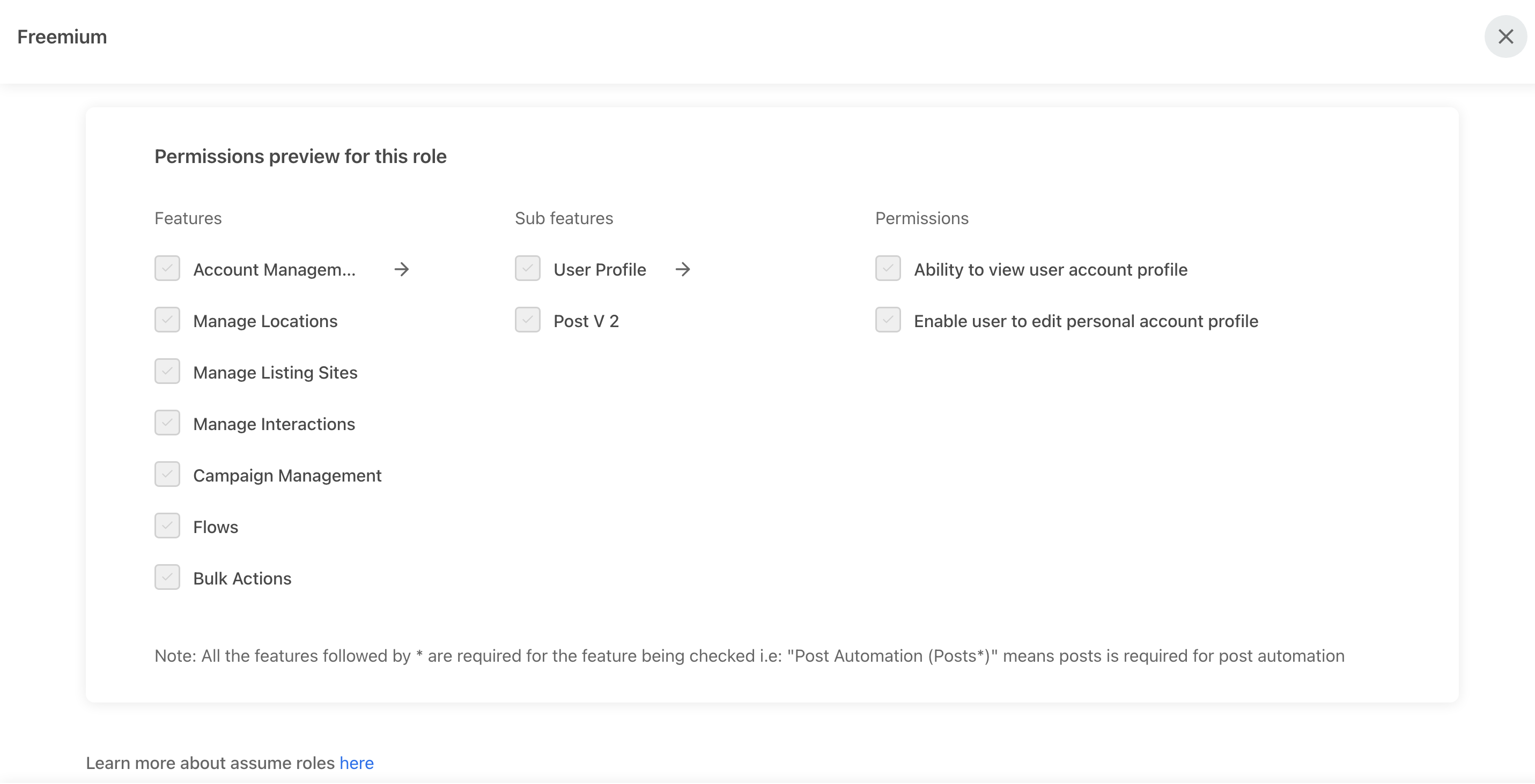Viewport: 1535px width, 784px height.
Task: Click 'Ability to view user account profile' text
Action: click(1051, 270)
